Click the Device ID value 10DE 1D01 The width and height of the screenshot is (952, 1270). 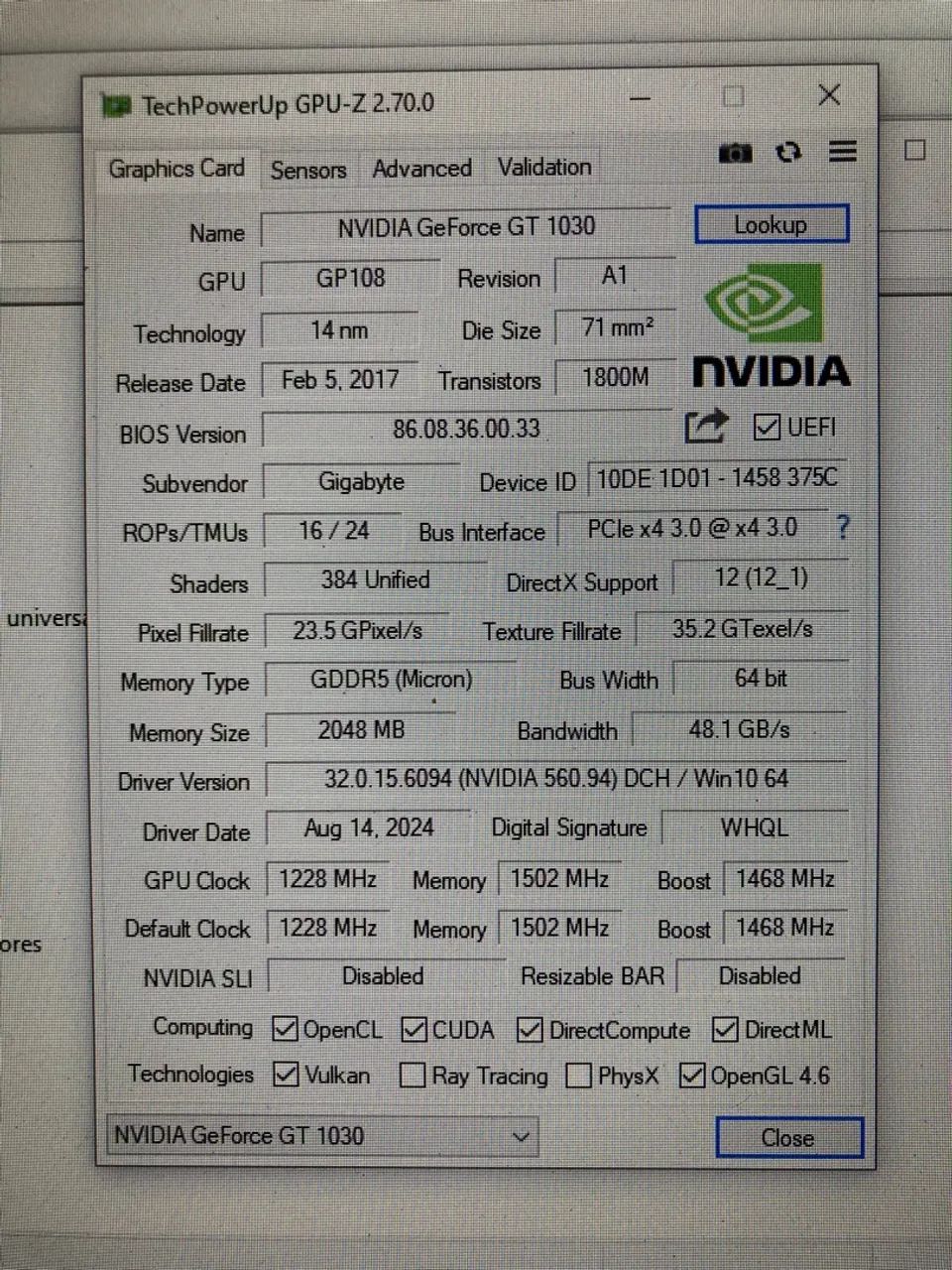tap(717, 478)
